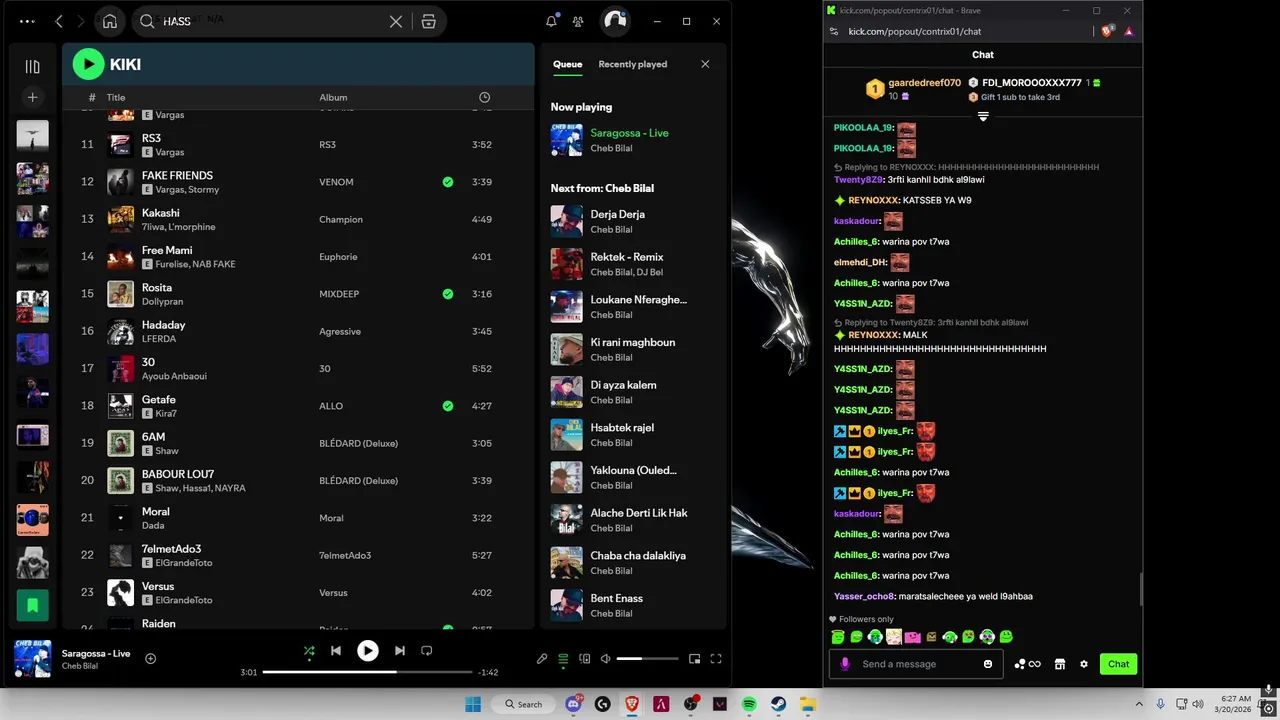Viewport: 1280px width, 720px height.
Task: Open Kick chat settings gear
Action: (1083, 664)
